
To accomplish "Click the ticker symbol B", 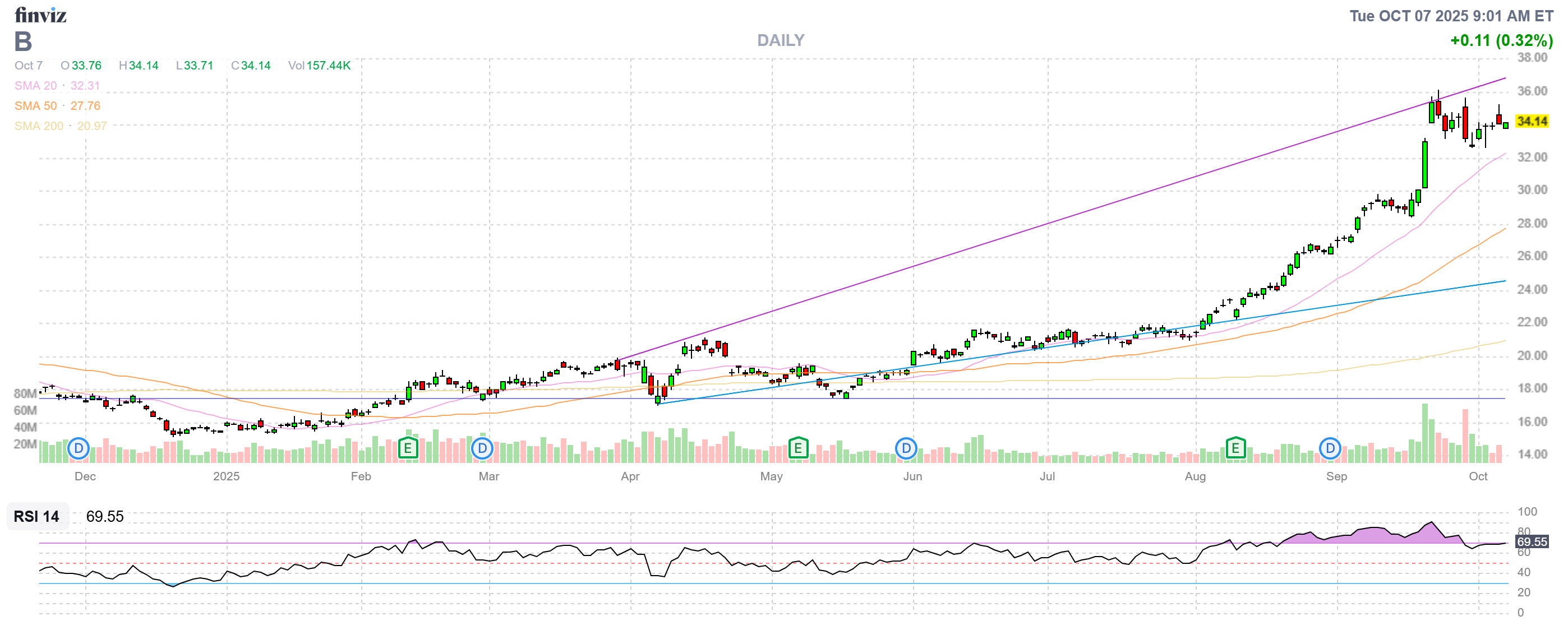I will tap(23, 41).
